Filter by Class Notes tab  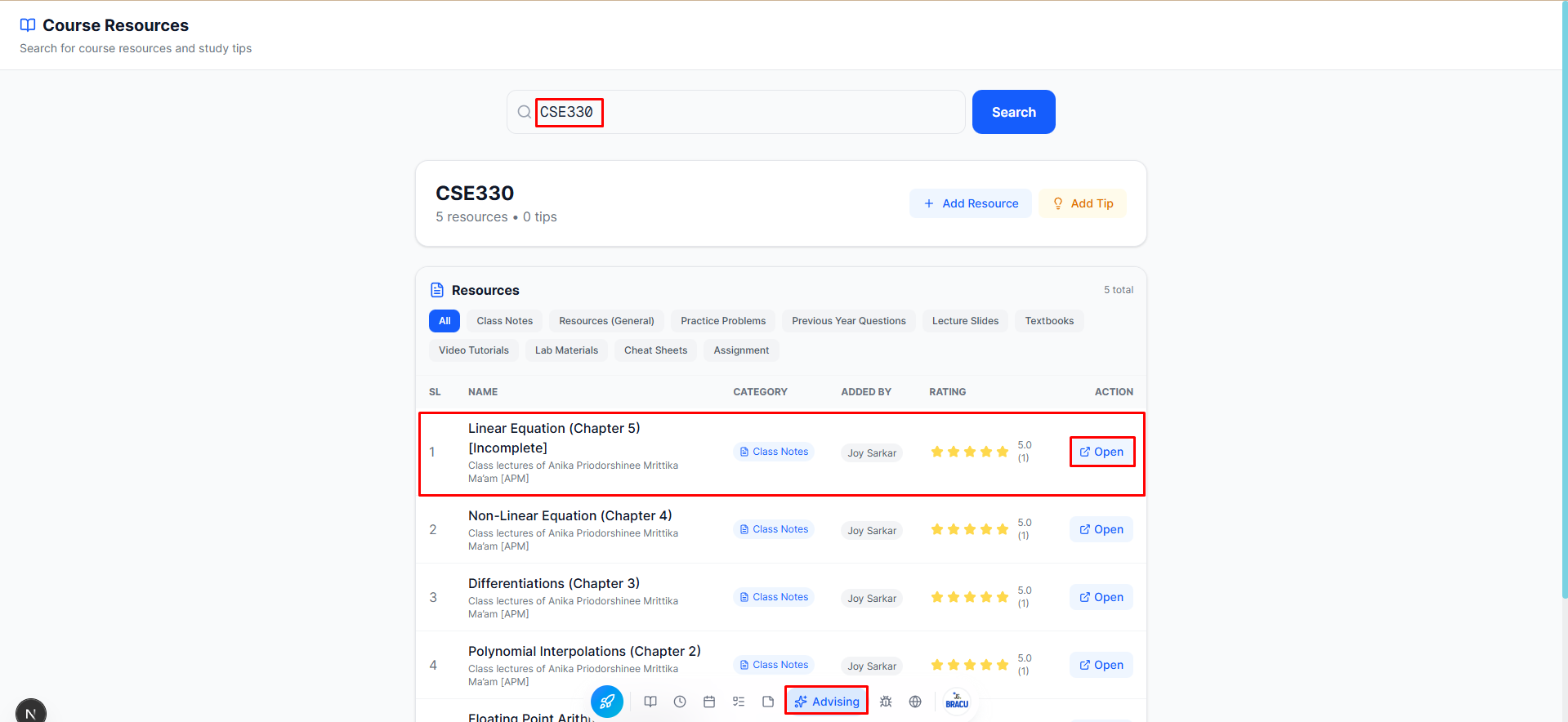pyautogui.click(x=505, y=321)
